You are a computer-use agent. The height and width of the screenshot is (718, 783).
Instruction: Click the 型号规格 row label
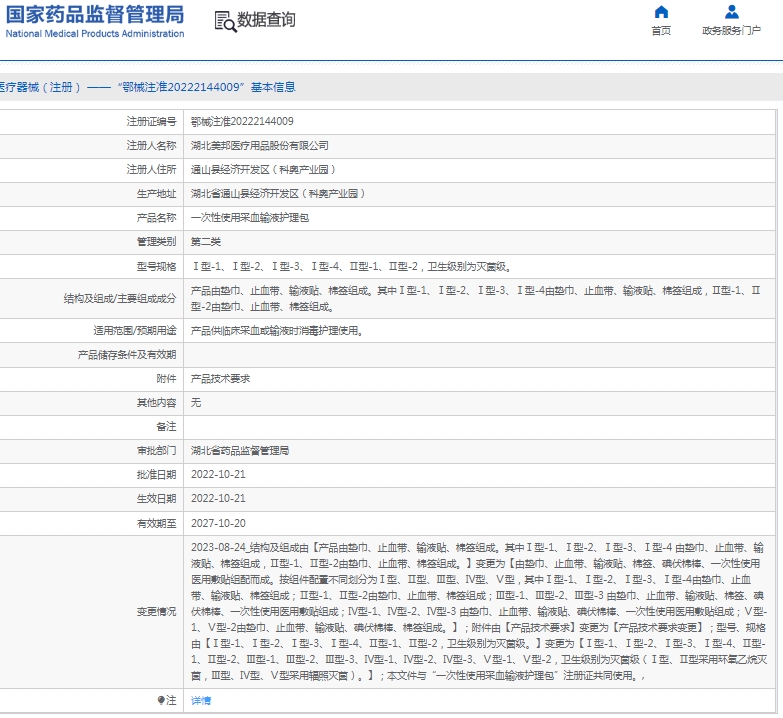tap(156, 267)
